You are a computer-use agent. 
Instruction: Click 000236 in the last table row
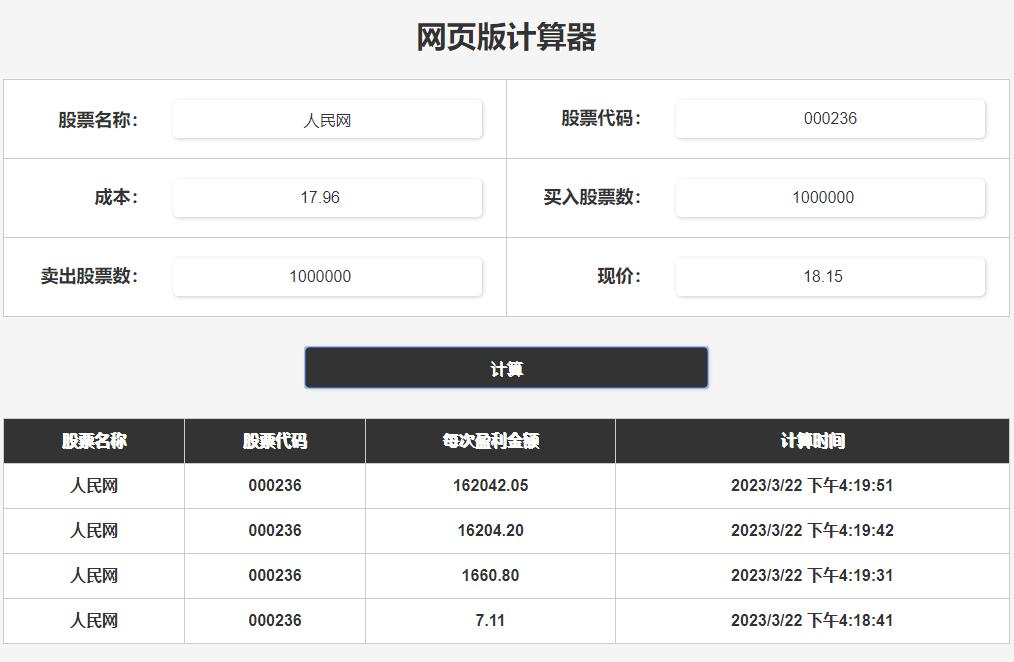click(x=274, y=620)
